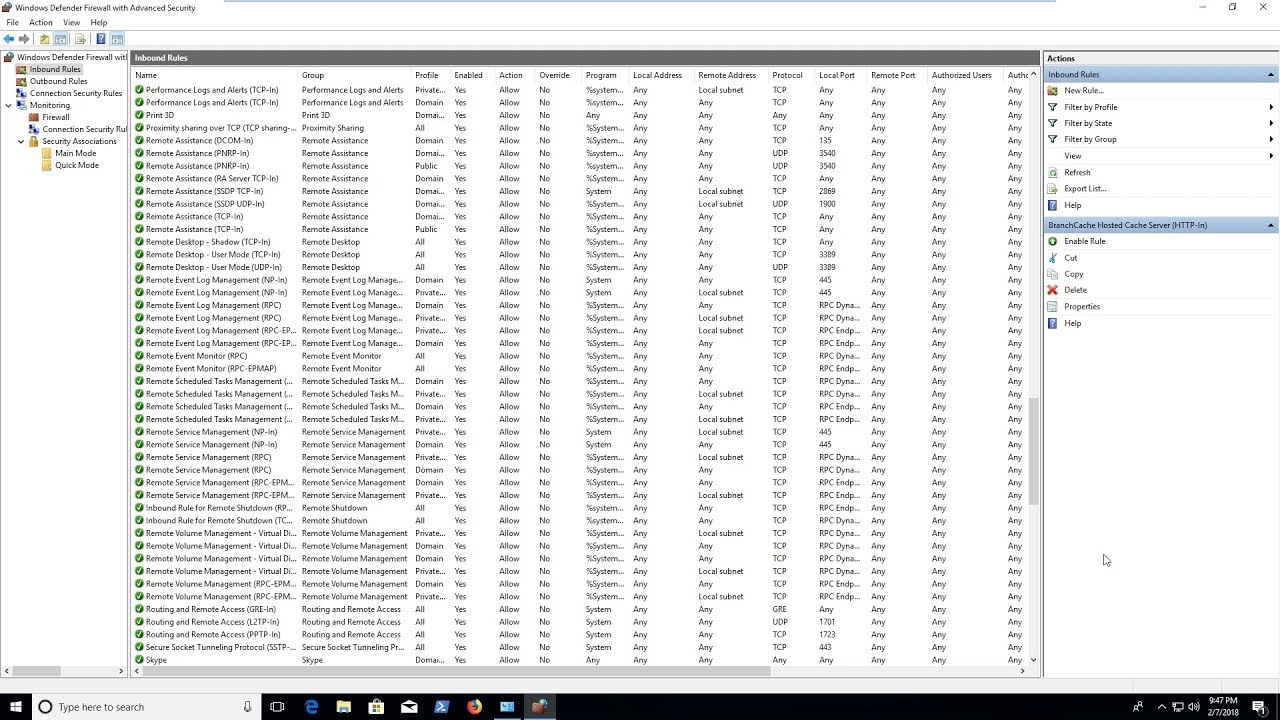Click the Up one level toolbar icon
The image size is (1280, 720).
(44, 39)
